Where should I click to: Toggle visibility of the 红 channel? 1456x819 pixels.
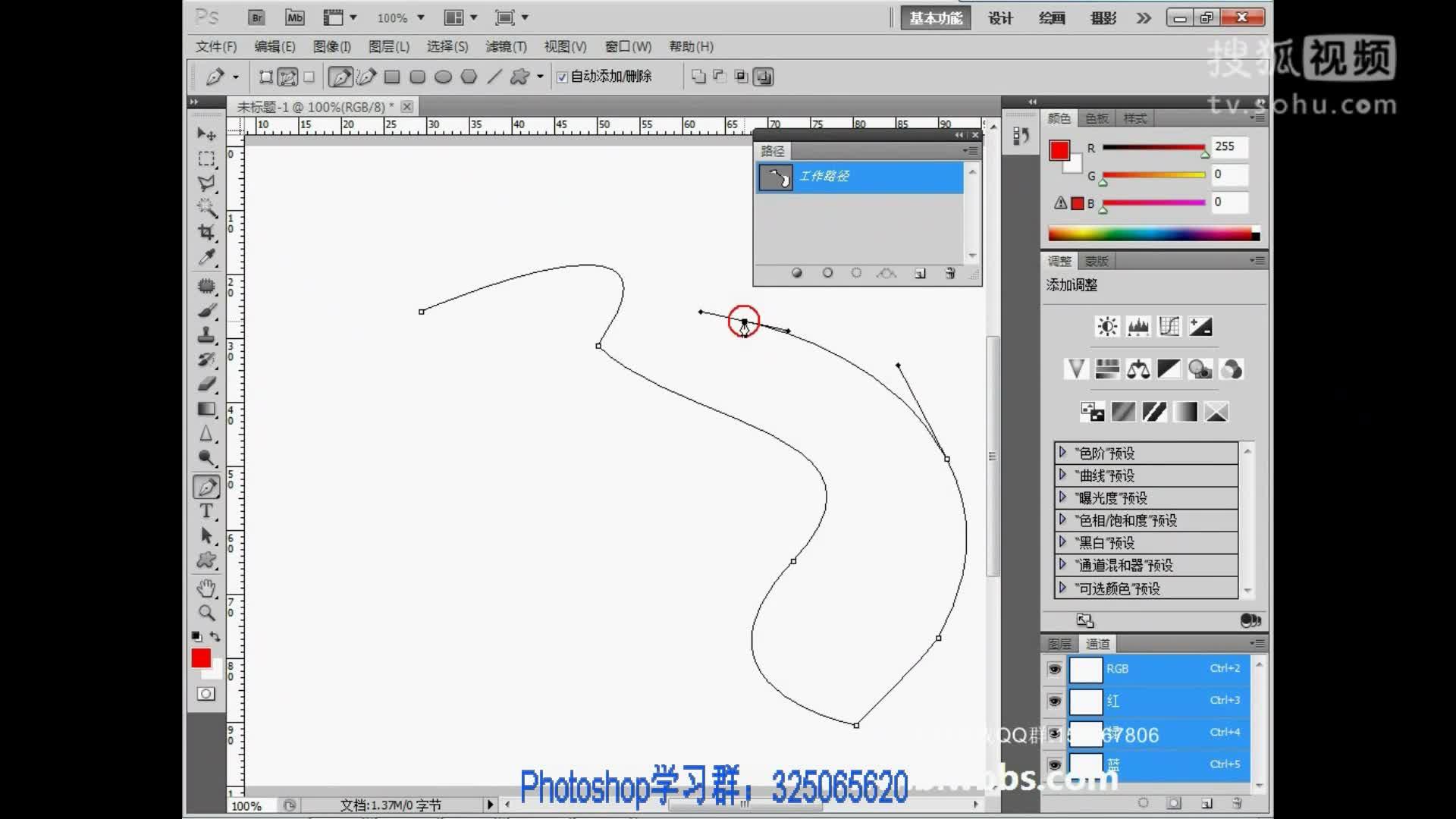(1054, 701)
